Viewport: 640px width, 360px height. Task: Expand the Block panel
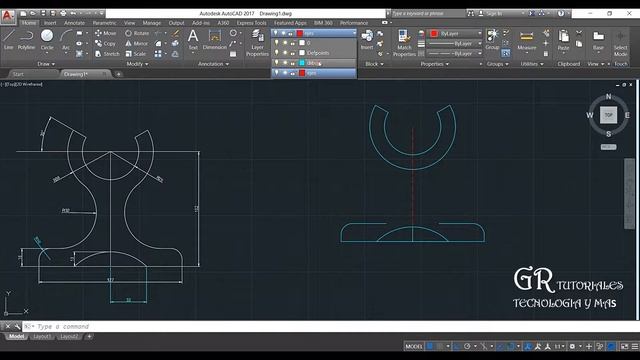[374, 64]
